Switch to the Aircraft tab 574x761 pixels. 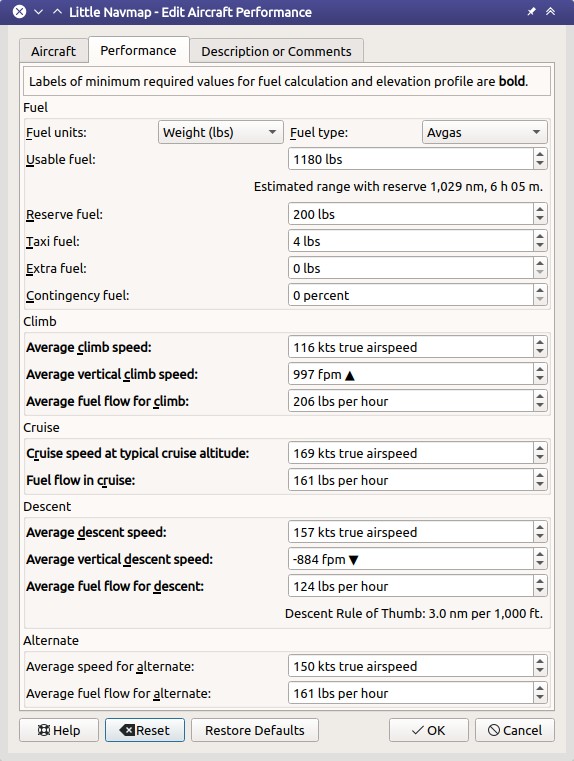pyautogui.click(x=53, y=51)
